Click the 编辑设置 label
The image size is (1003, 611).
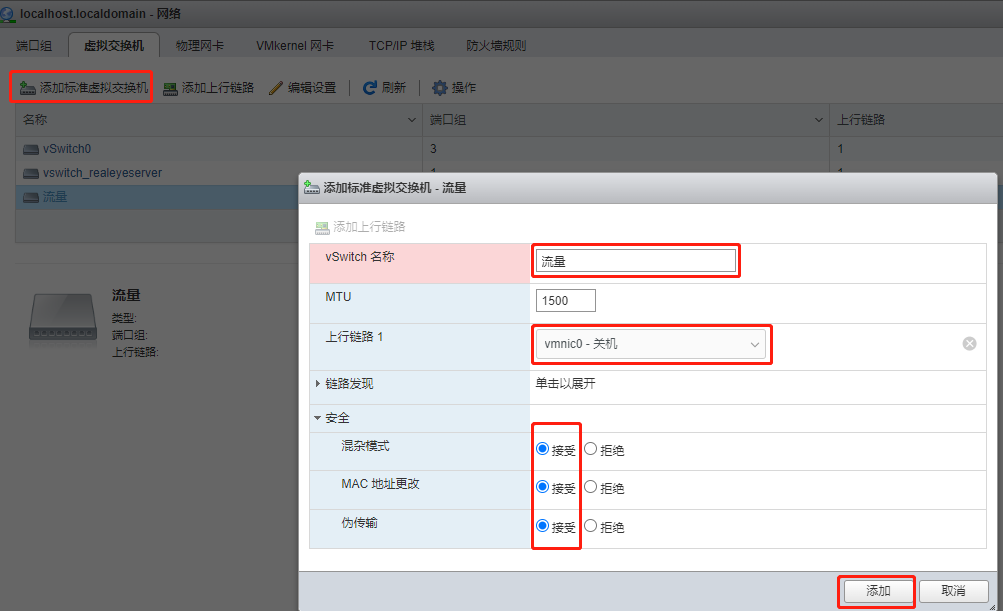tap(312, 88)
